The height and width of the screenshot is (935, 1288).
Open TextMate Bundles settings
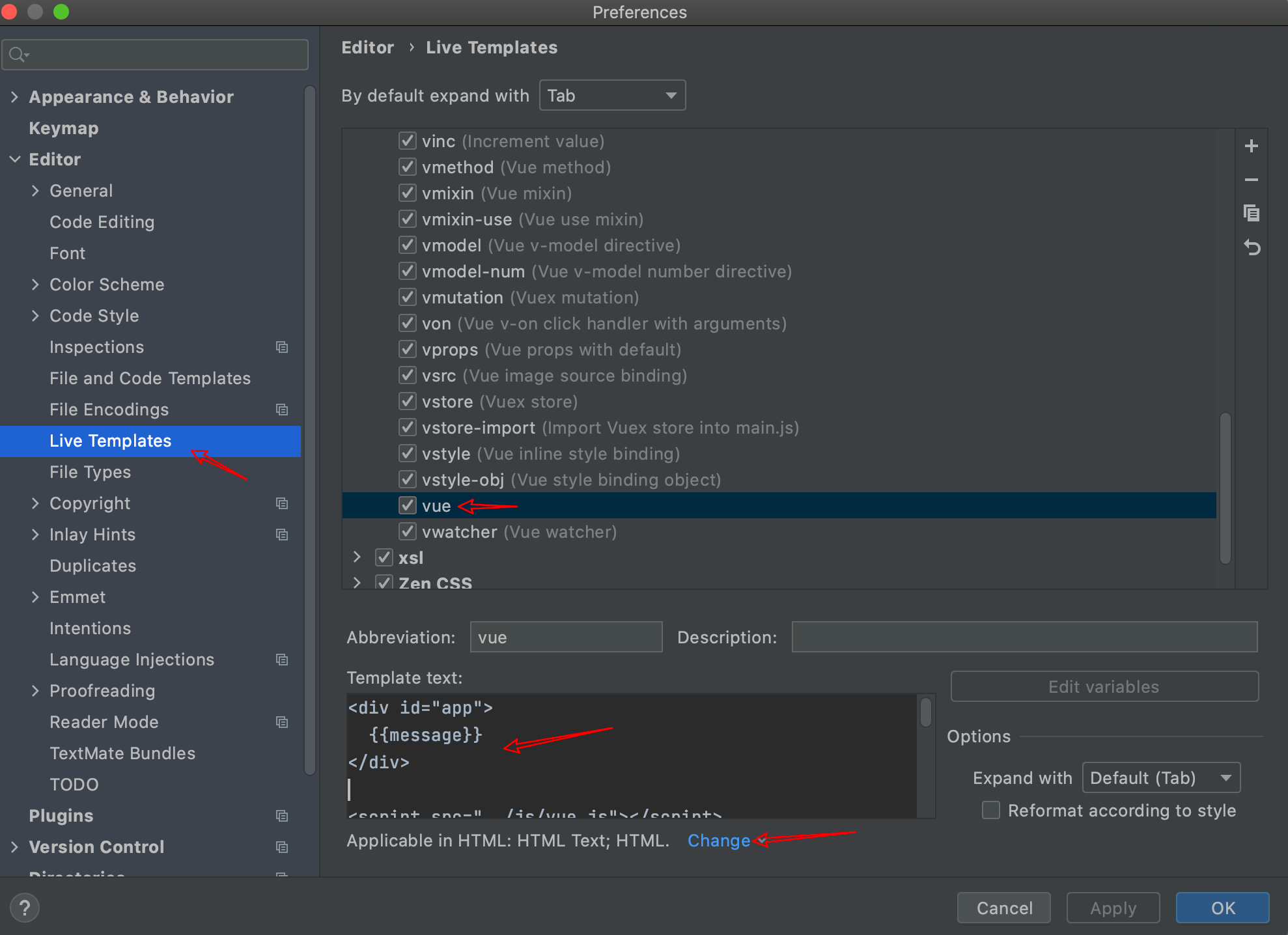(122, 753)
